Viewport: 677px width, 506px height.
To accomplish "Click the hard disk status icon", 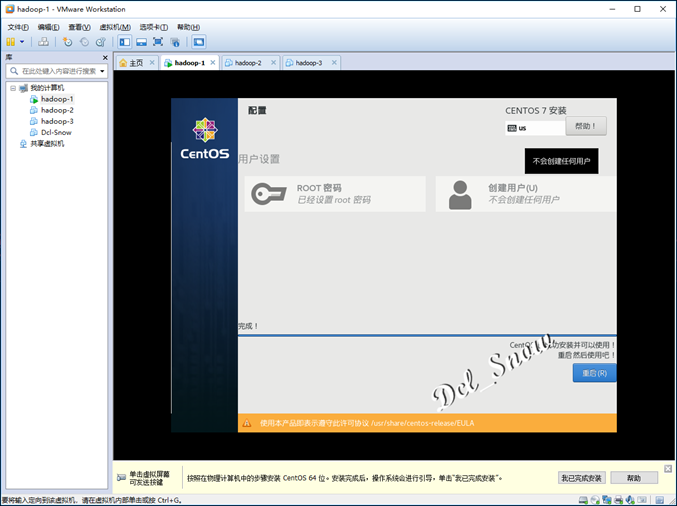I will click(x=583, y=500).
